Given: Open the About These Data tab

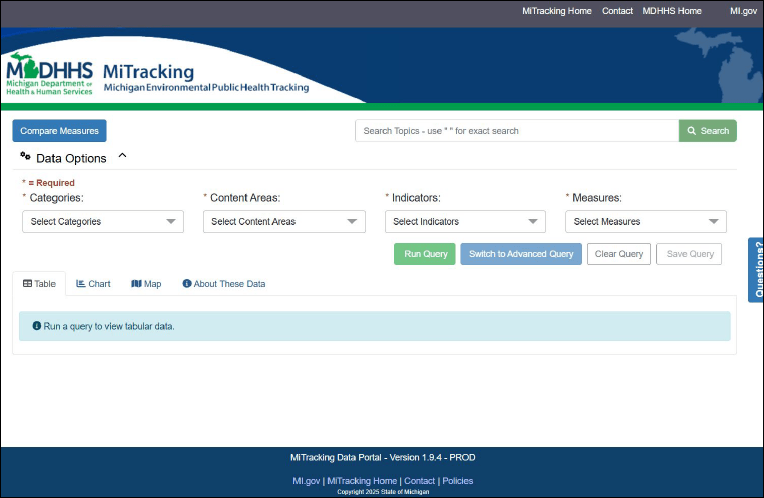Looking at the screenshot, I should click(x=224, y=284).
